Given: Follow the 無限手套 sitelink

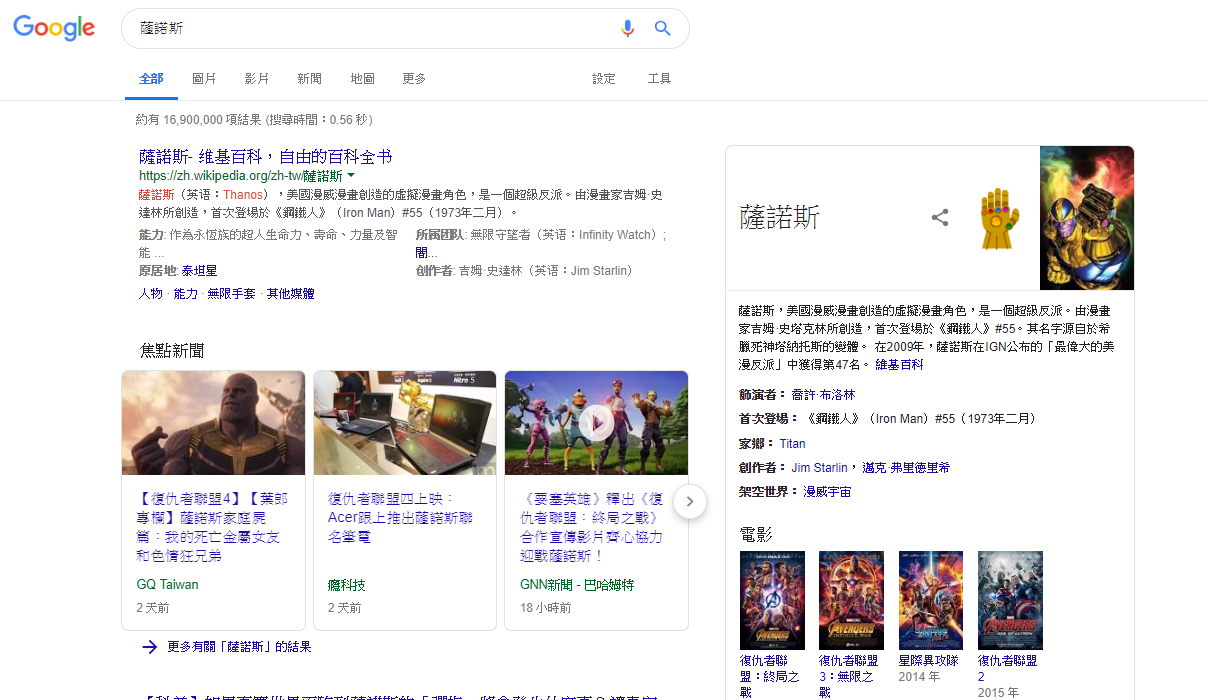Looking at the screenshot, I should [x=231, y=294].
